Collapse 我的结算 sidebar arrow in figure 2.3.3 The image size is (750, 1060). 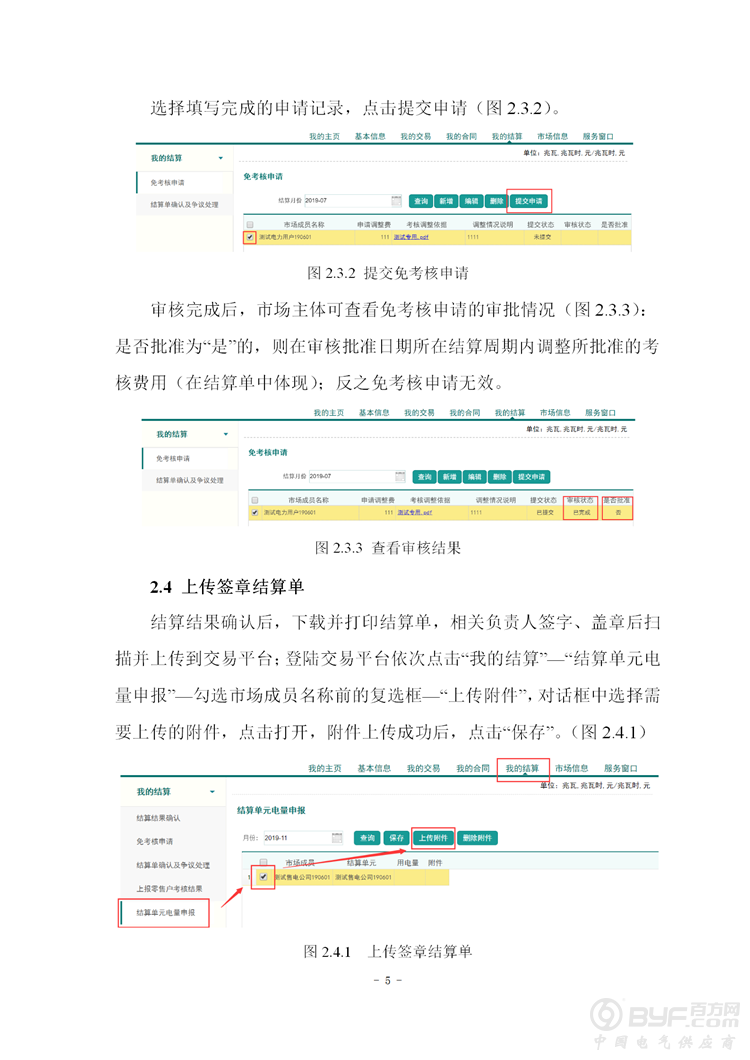tap(225, 435)
